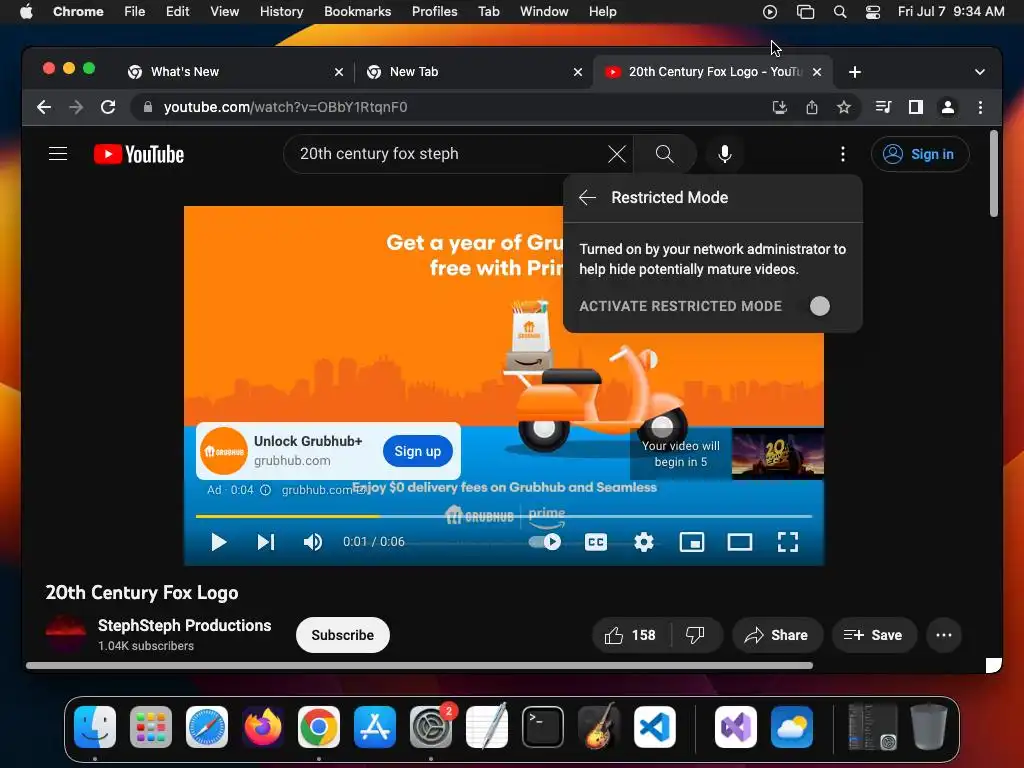Image resolution: width=1024 pixels, height=768 pixels.
Task: Subscribe to StephSteph Productions
Action: (343, 635)
